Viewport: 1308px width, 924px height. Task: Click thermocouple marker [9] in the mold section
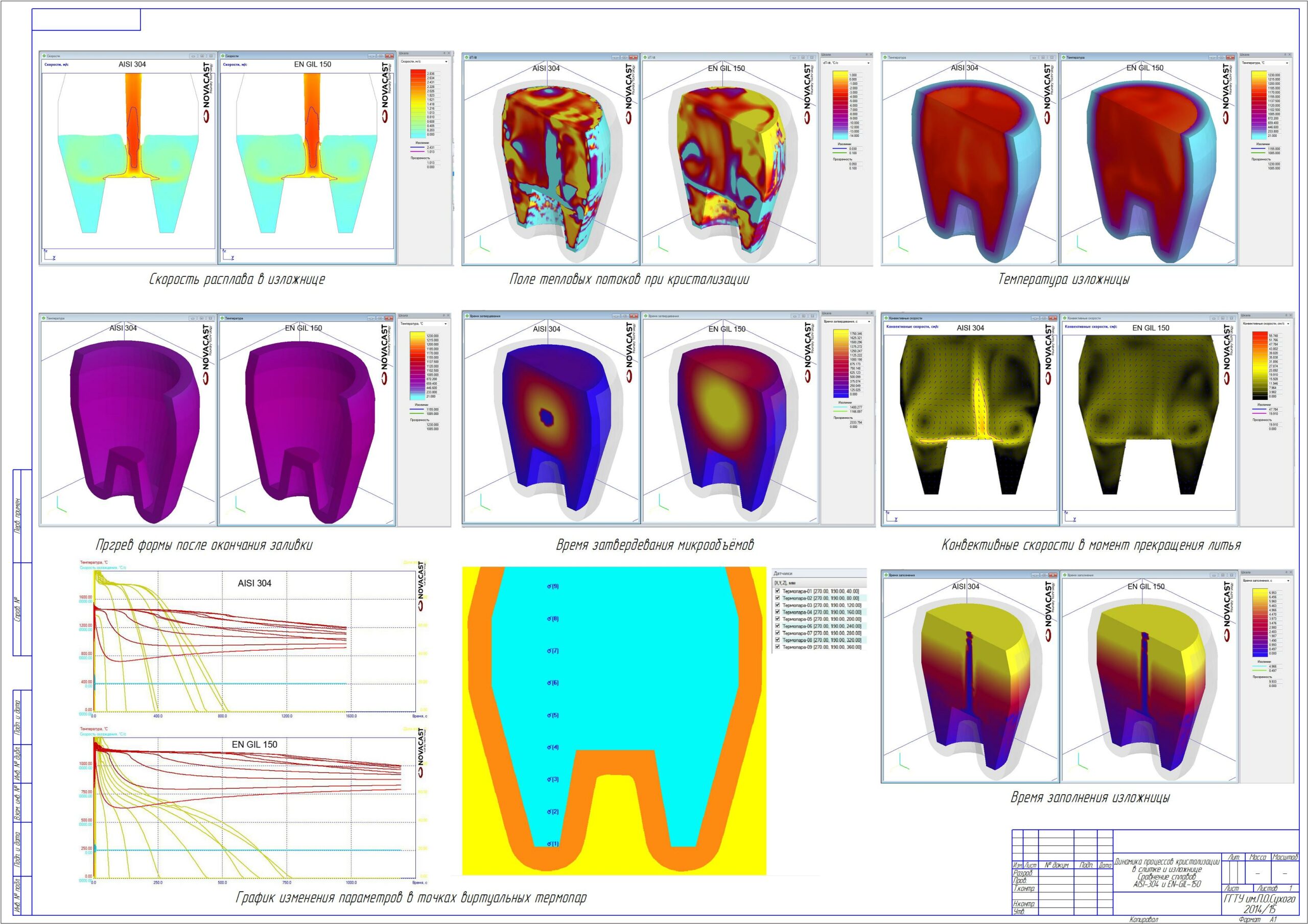tap(553, 586)
